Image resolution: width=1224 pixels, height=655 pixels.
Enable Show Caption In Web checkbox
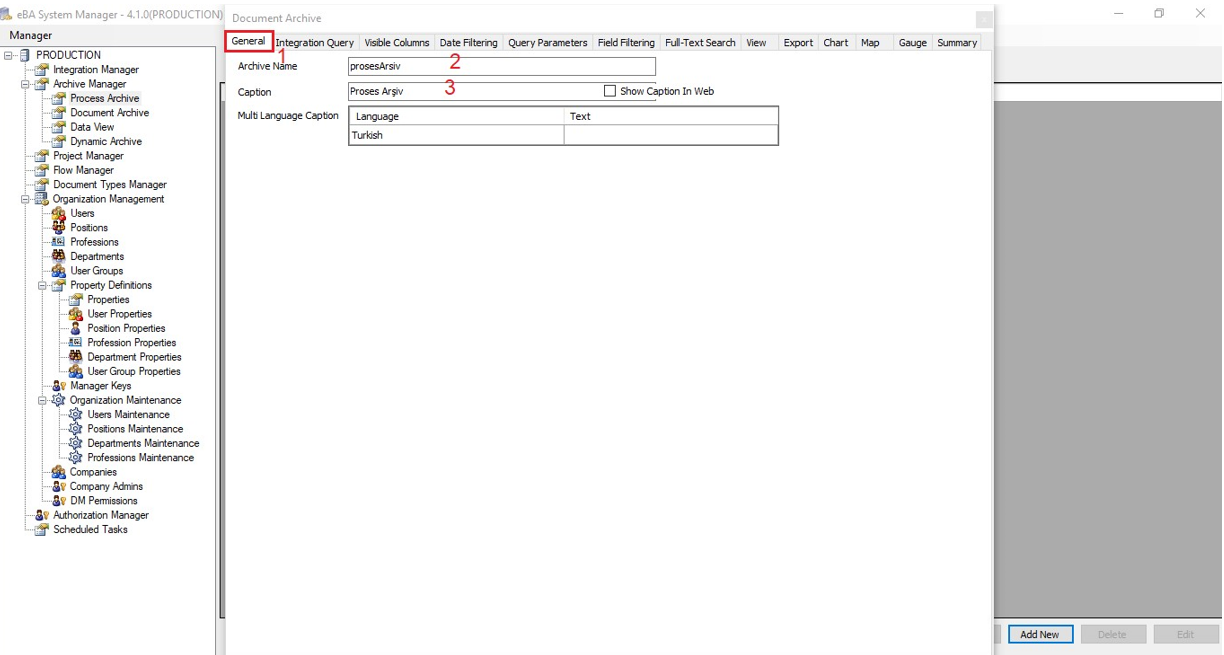[610, 91]
